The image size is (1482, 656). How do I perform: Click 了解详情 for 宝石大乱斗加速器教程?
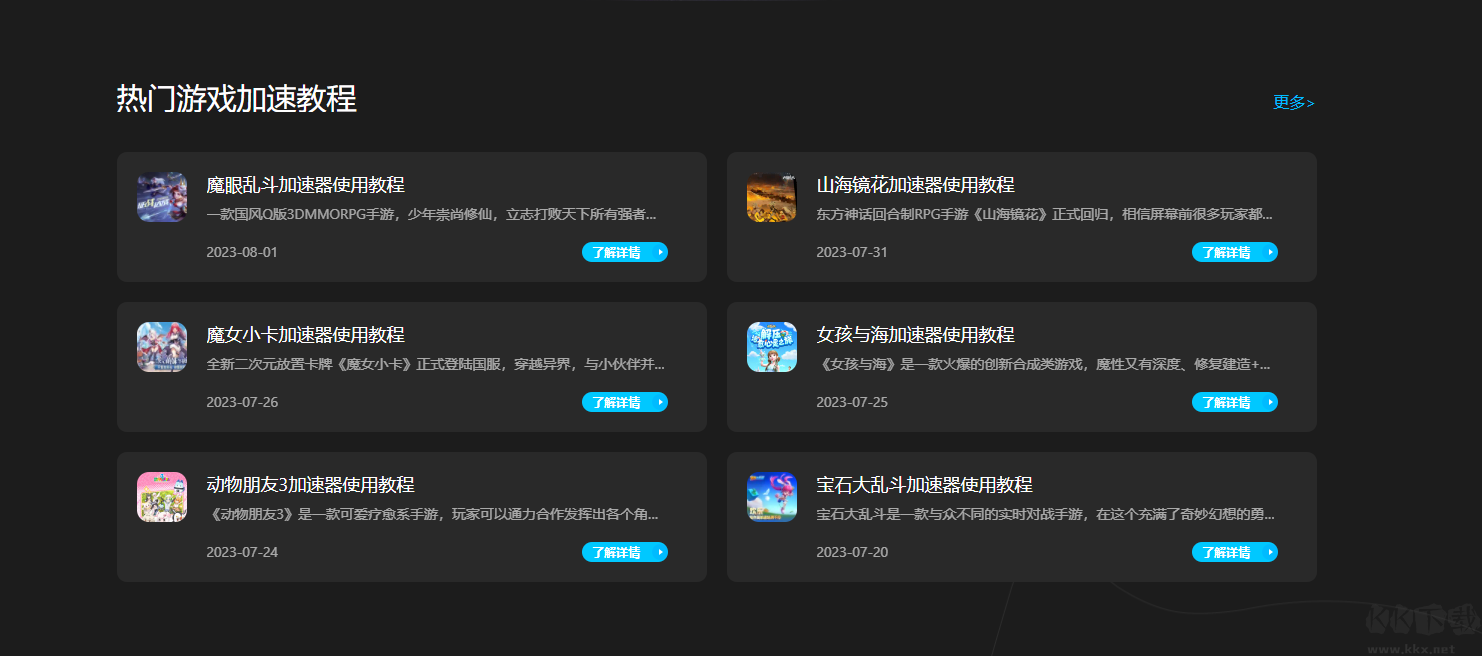point(1235,552)
